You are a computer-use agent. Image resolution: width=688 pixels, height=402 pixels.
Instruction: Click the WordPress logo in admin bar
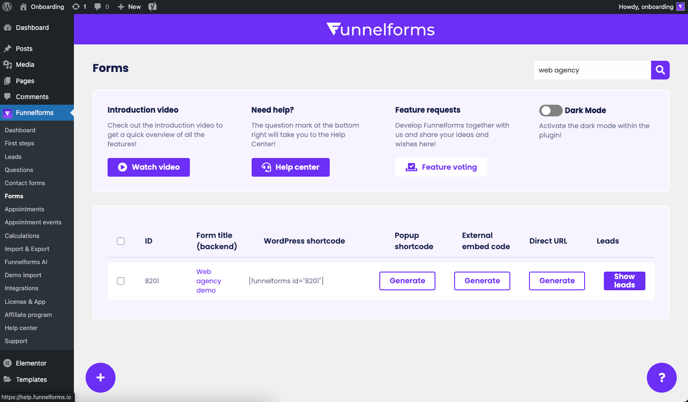click(7, 7)
